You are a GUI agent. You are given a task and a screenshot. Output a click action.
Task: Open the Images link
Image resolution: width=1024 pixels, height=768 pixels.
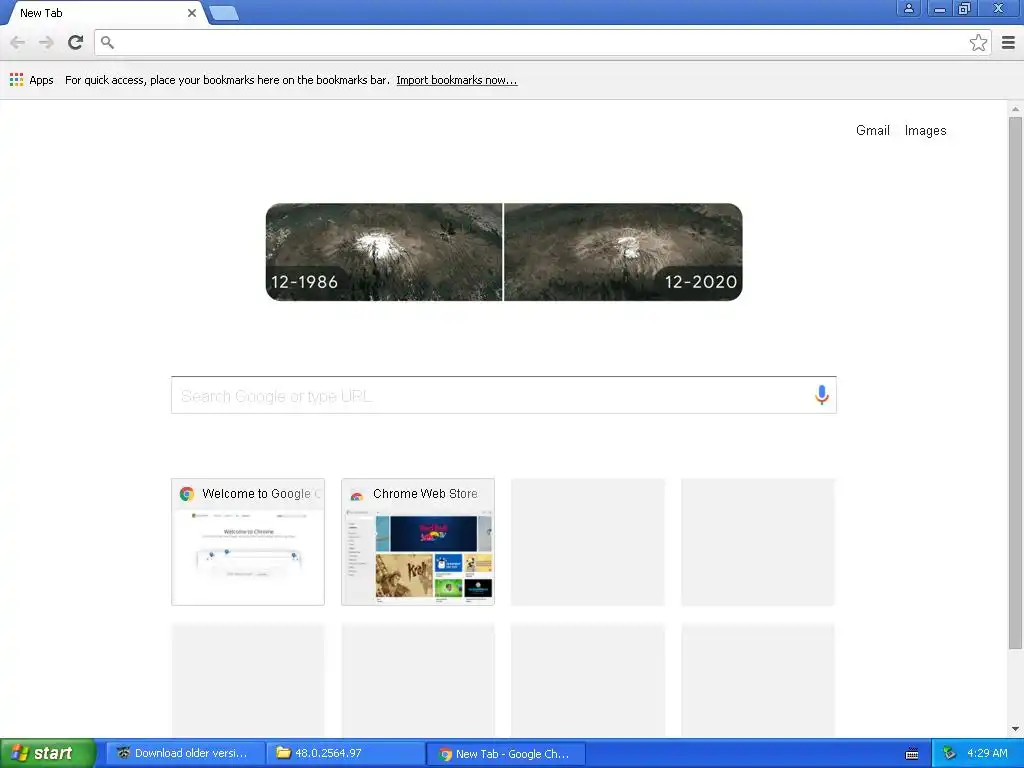[x=925, y=131]
